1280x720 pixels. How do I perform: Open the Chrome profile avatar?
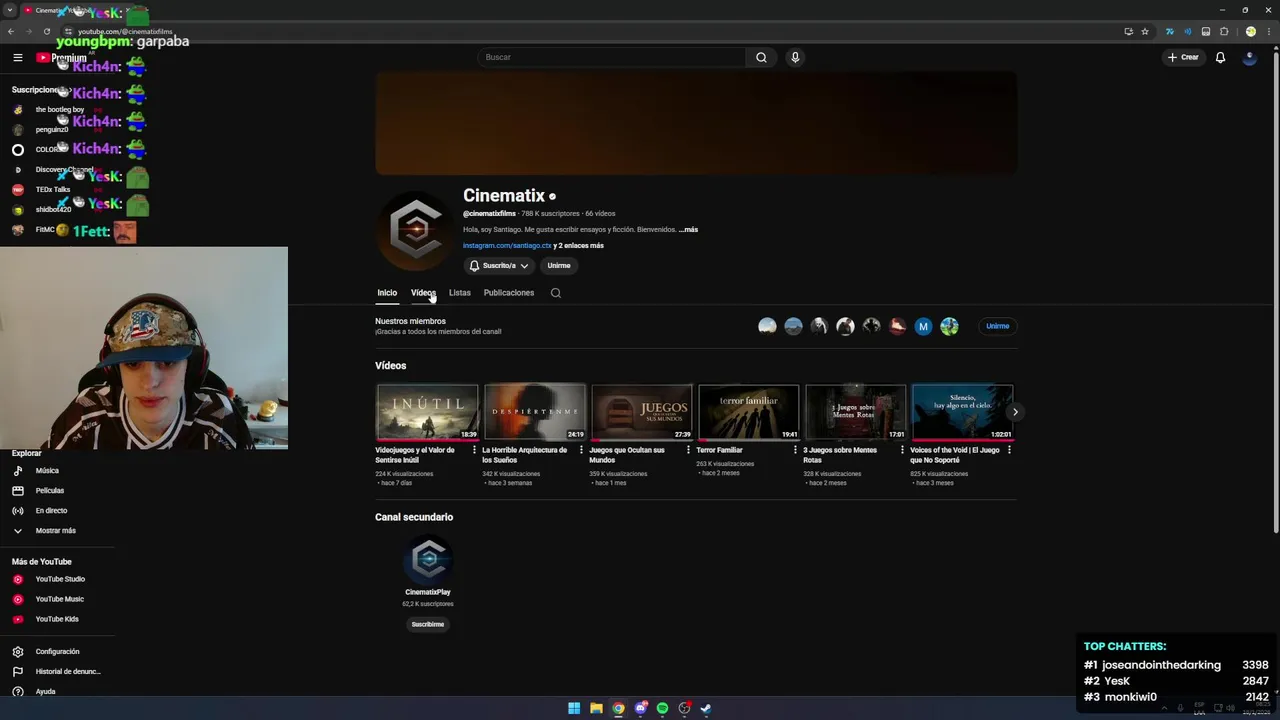point(1250,31)
